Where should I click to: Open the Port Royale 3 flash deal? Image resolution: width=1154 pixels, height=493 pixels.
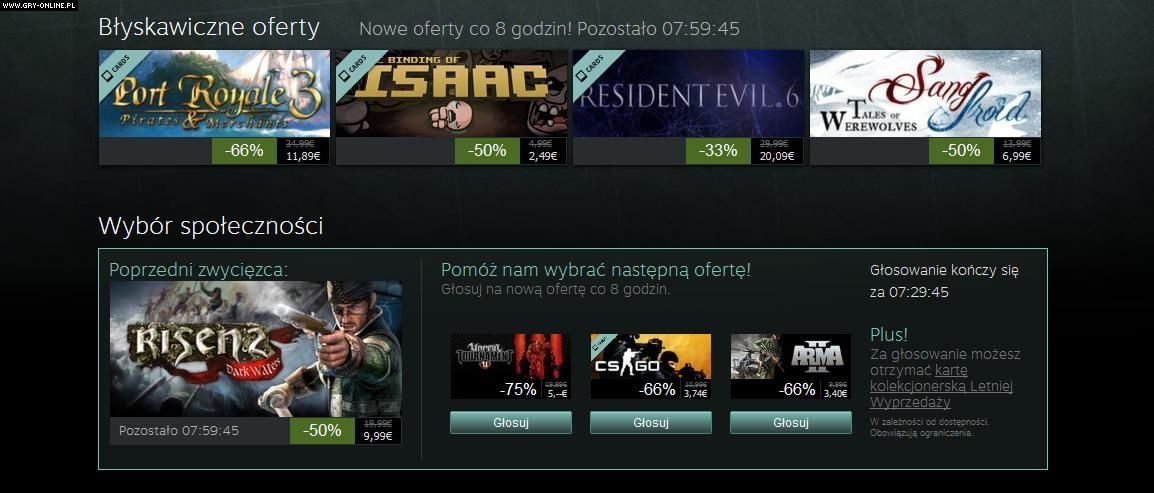click(214, 93)
